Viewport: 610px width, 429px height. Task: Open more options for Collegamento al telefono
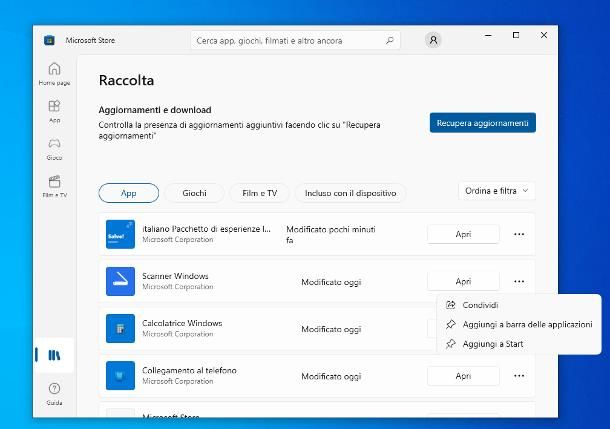519,376
